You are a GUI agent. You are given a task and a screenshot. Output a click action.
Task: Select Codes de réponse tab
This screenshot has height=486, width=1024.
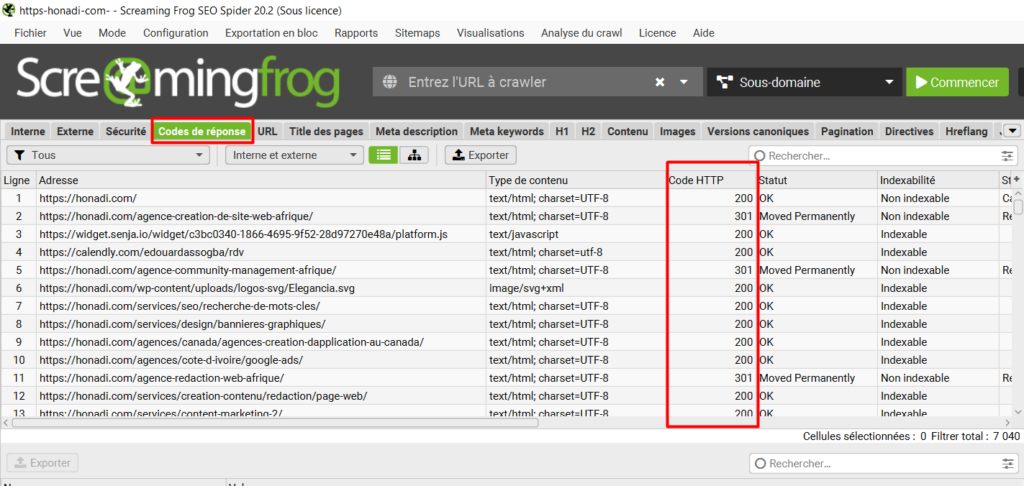coord(202,131)
